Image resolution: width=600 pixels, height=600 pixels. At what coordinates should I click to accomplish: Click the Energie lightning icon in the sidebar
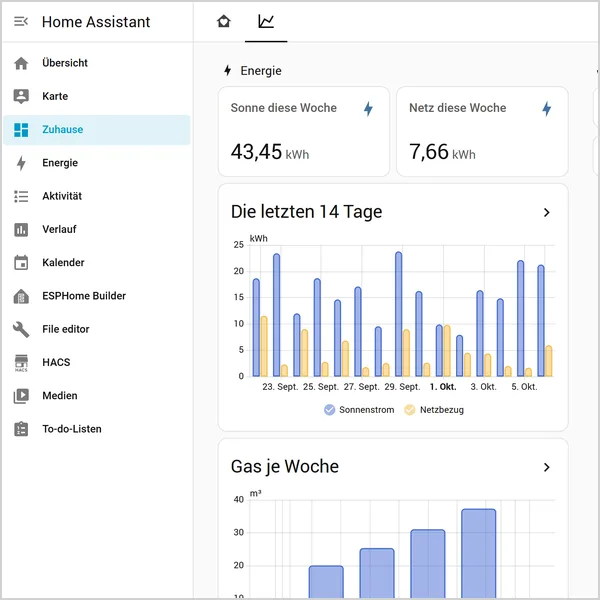[x=21, y=163]
